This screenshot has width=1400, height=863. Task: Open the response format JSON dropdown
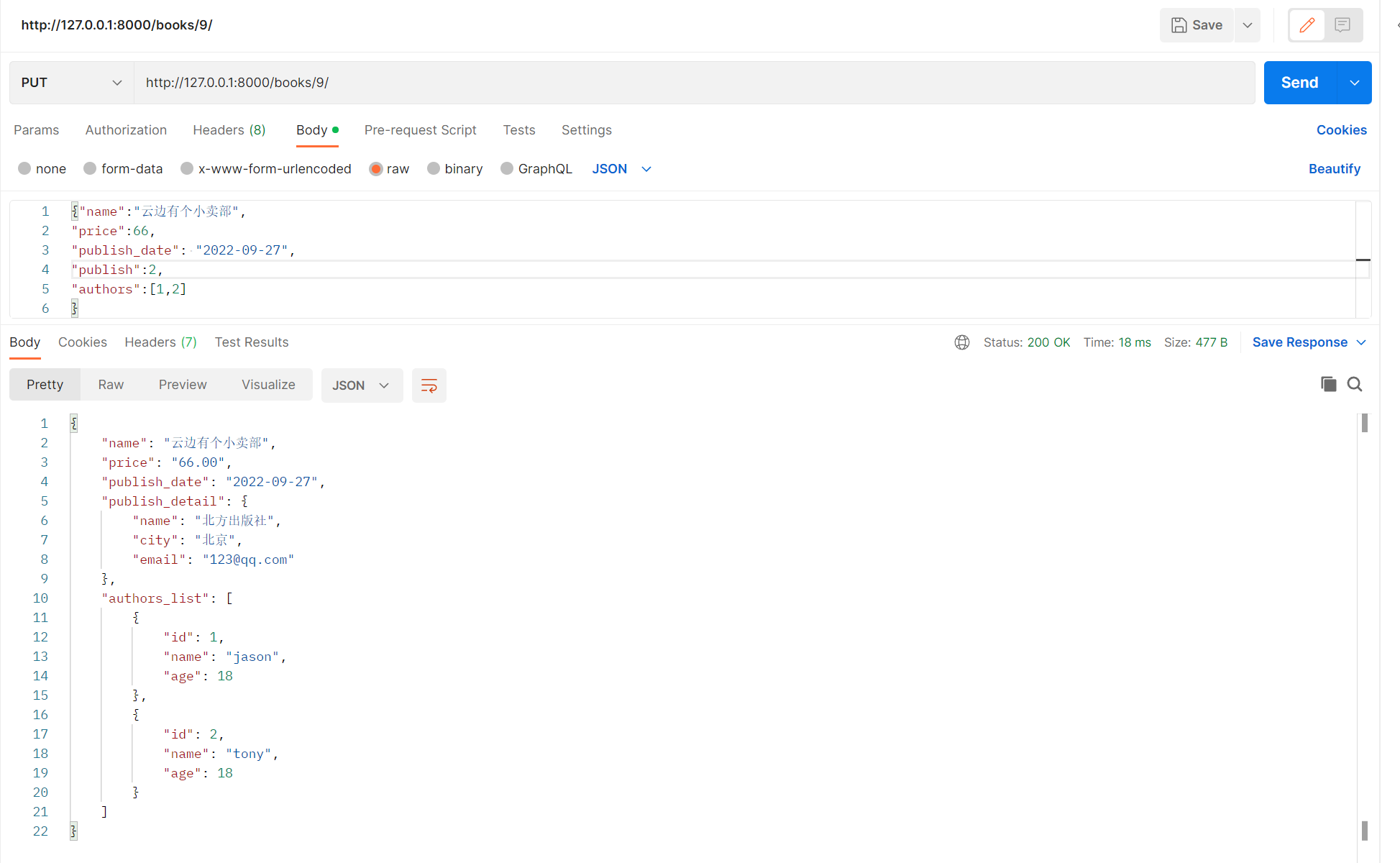(361, 385)
